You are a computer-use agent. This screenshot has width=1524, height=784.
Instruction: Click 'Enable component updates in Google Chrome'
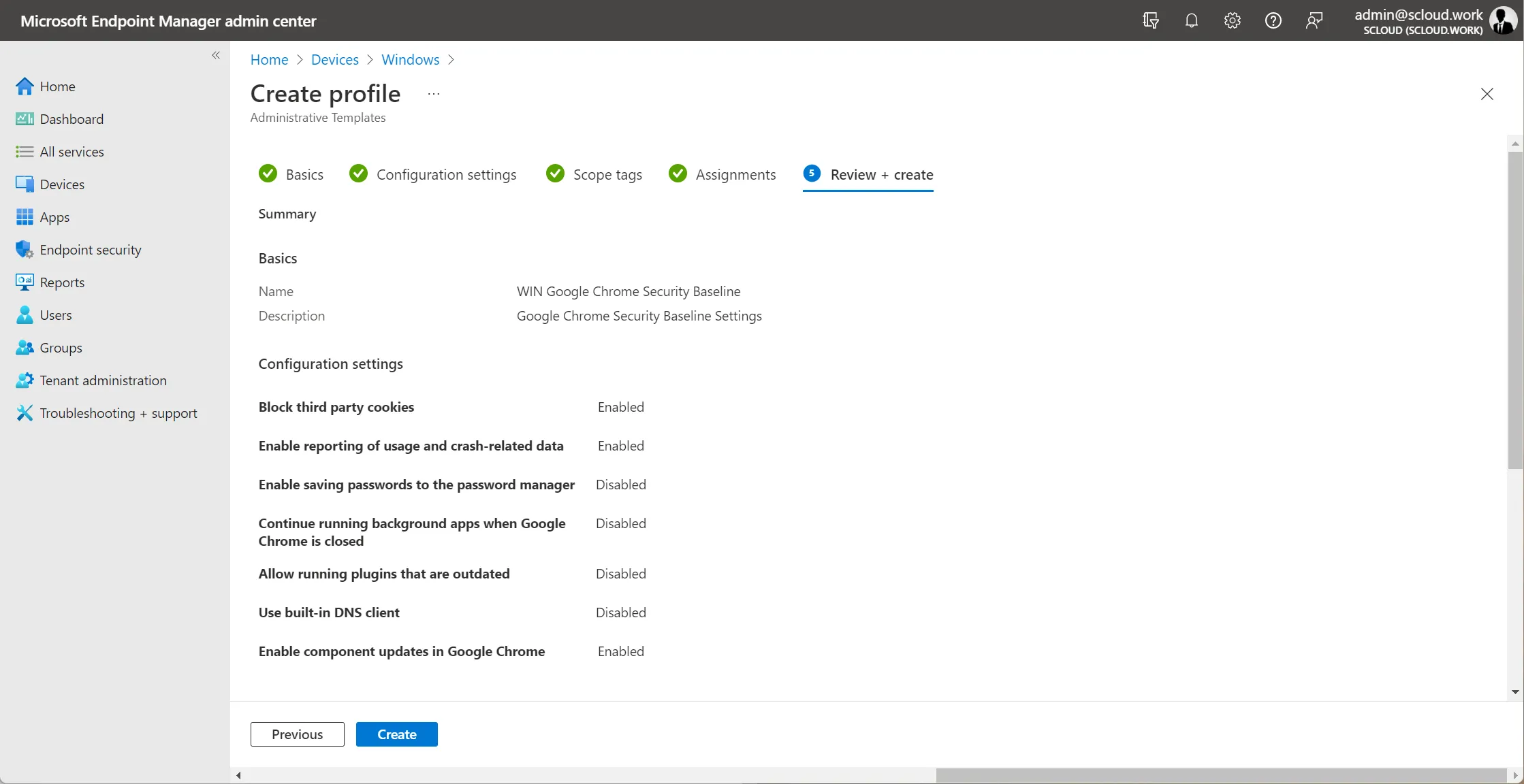coord(401,651)
